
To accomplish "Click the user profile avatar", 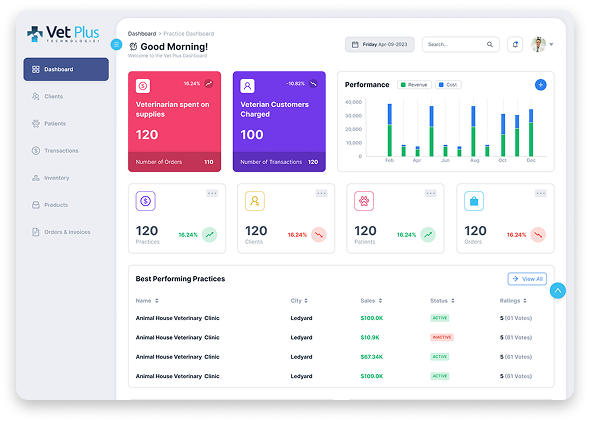I will coord(538,44).
